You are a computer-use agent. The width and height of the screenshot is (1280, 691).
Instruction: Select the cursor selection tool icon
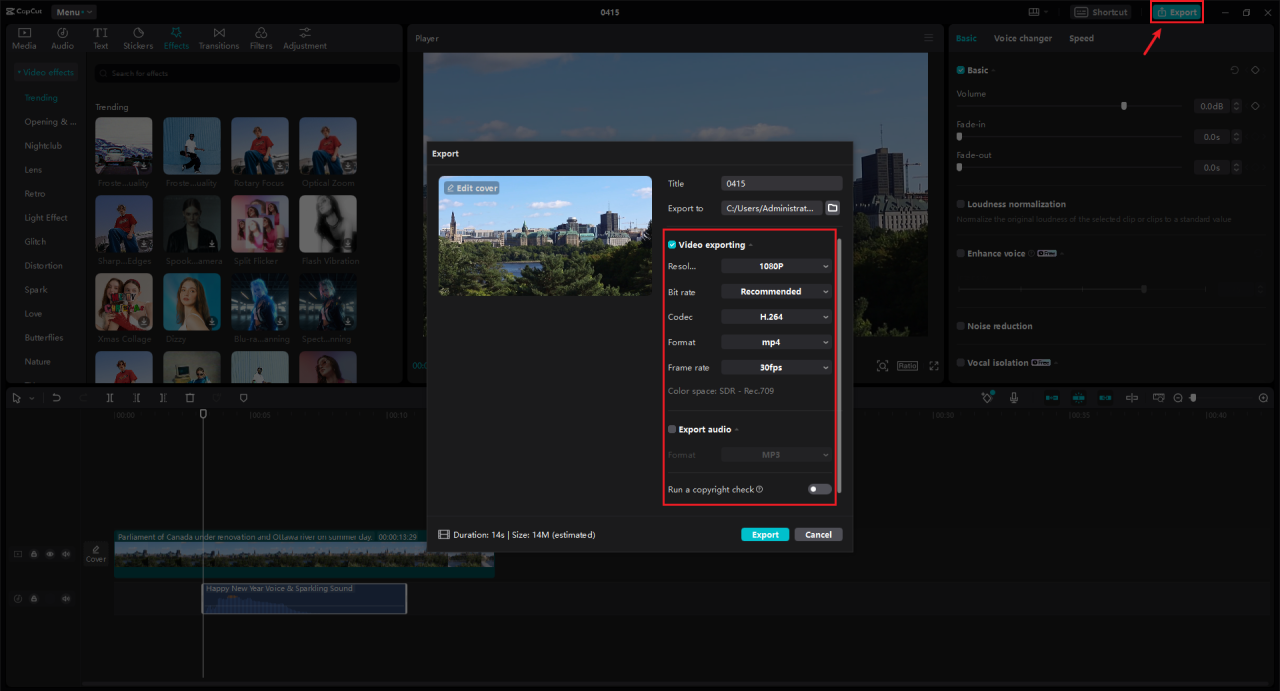(16, 397)
